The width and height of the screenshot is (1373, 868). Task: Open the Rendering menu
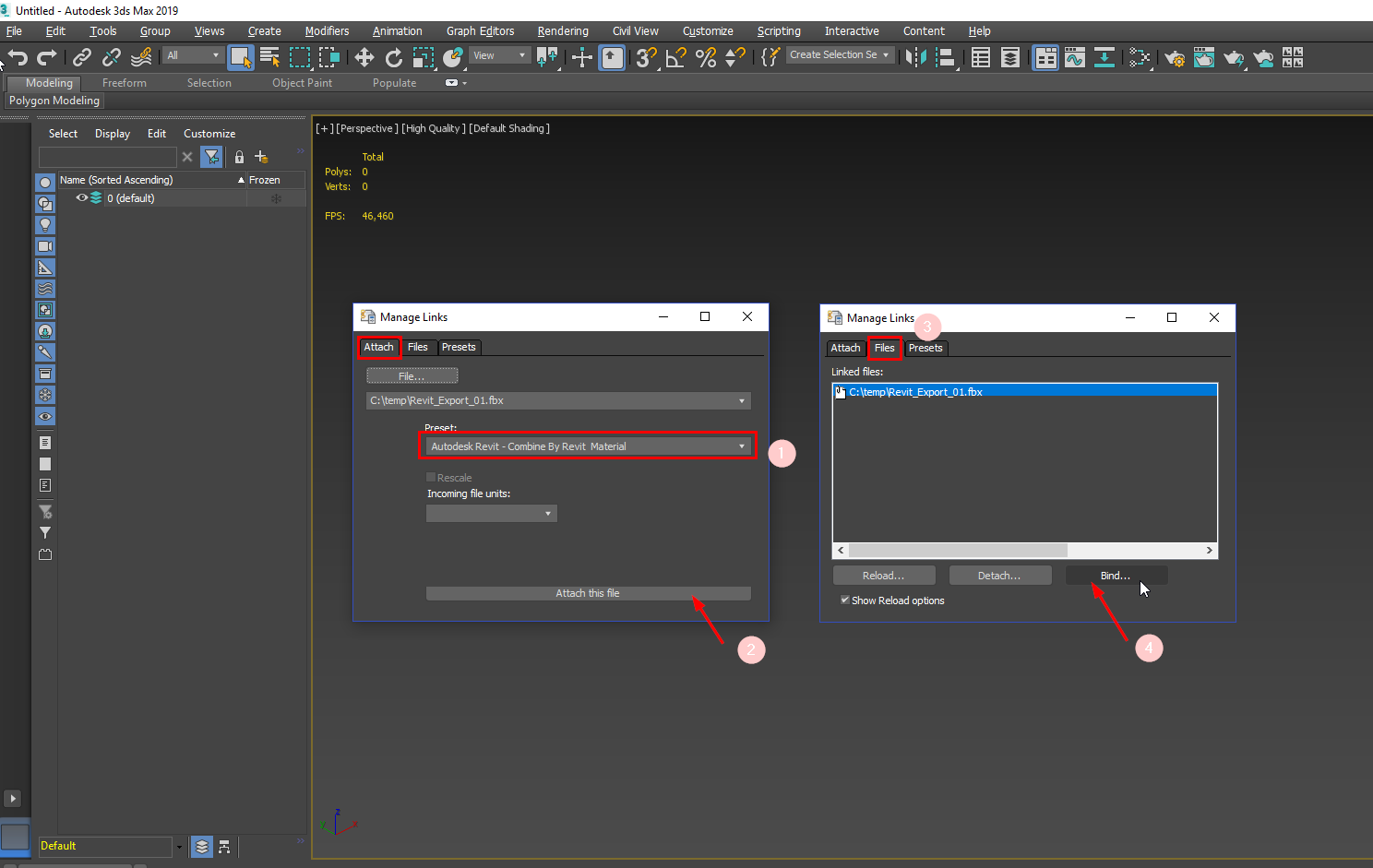tap(562, 31)
